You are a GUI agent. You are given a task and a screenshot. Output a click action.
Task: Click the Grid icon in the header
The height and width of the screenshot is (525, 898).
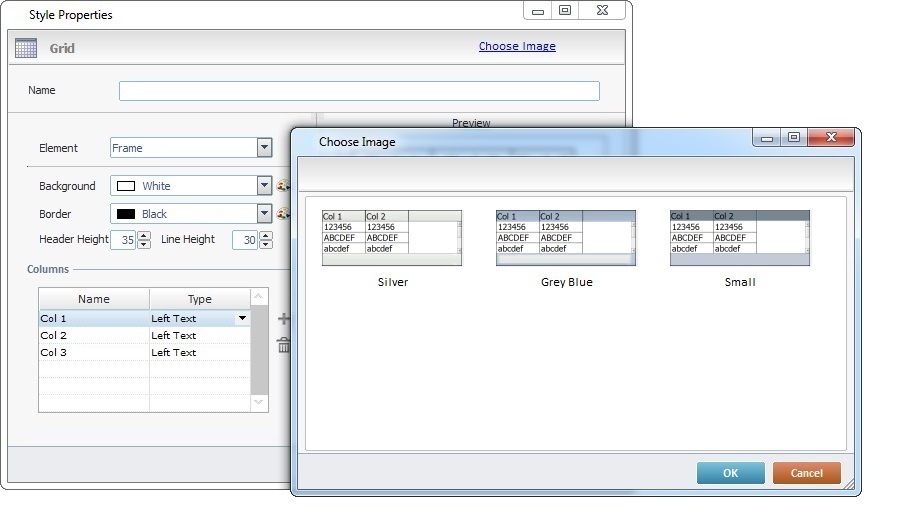pos(26,48)
